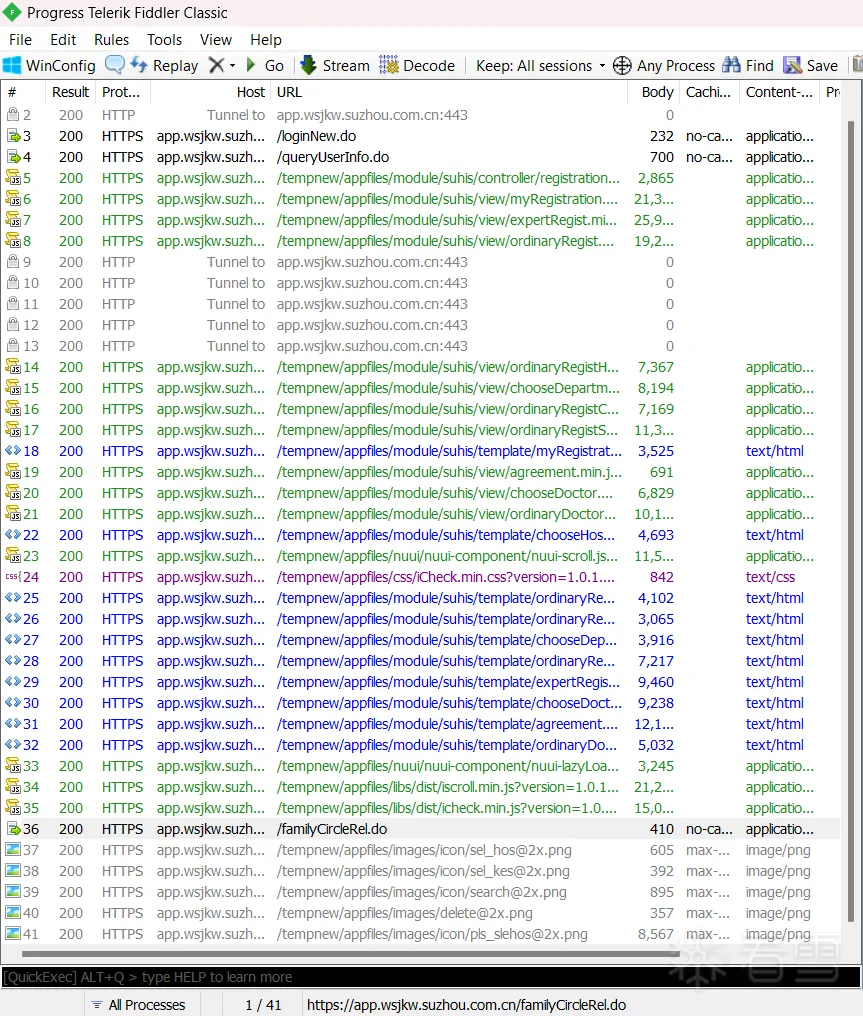Select the delete@2x.png session URL

coord(404,913)
